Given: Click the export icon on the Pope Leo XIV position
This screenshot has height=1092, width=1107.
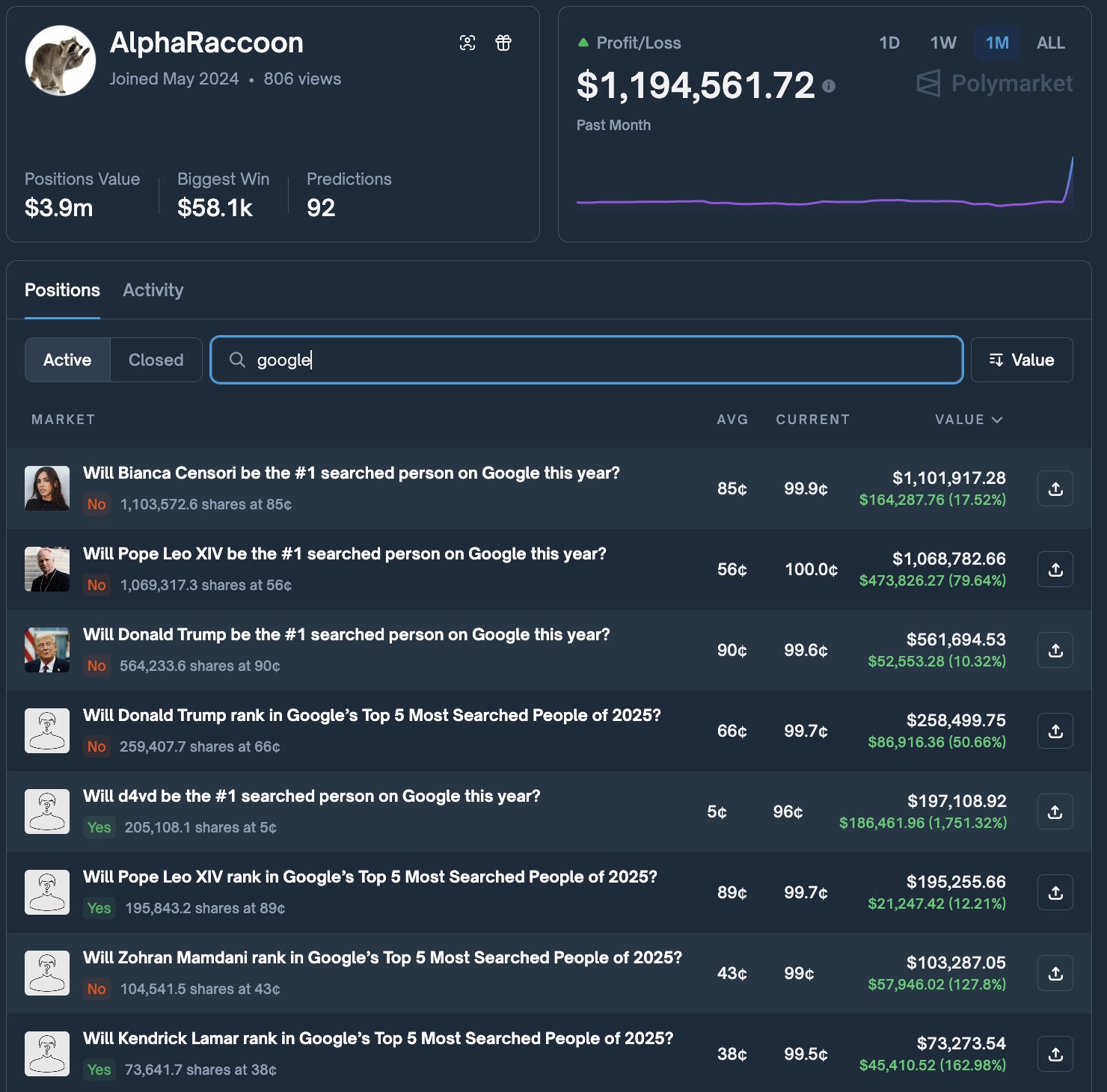Looking at the screenshot, I should [x=1055, y=569].
